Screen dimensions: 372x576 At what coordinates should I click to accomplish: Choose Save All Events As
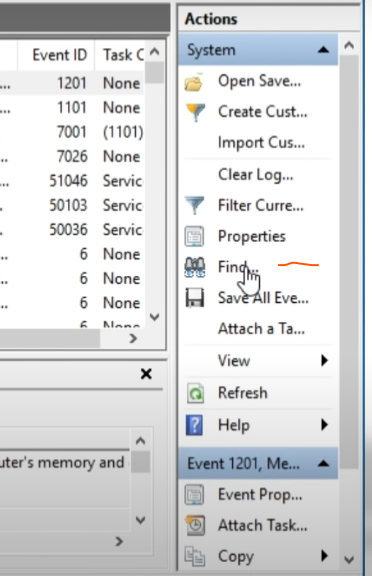pos(263,298)
